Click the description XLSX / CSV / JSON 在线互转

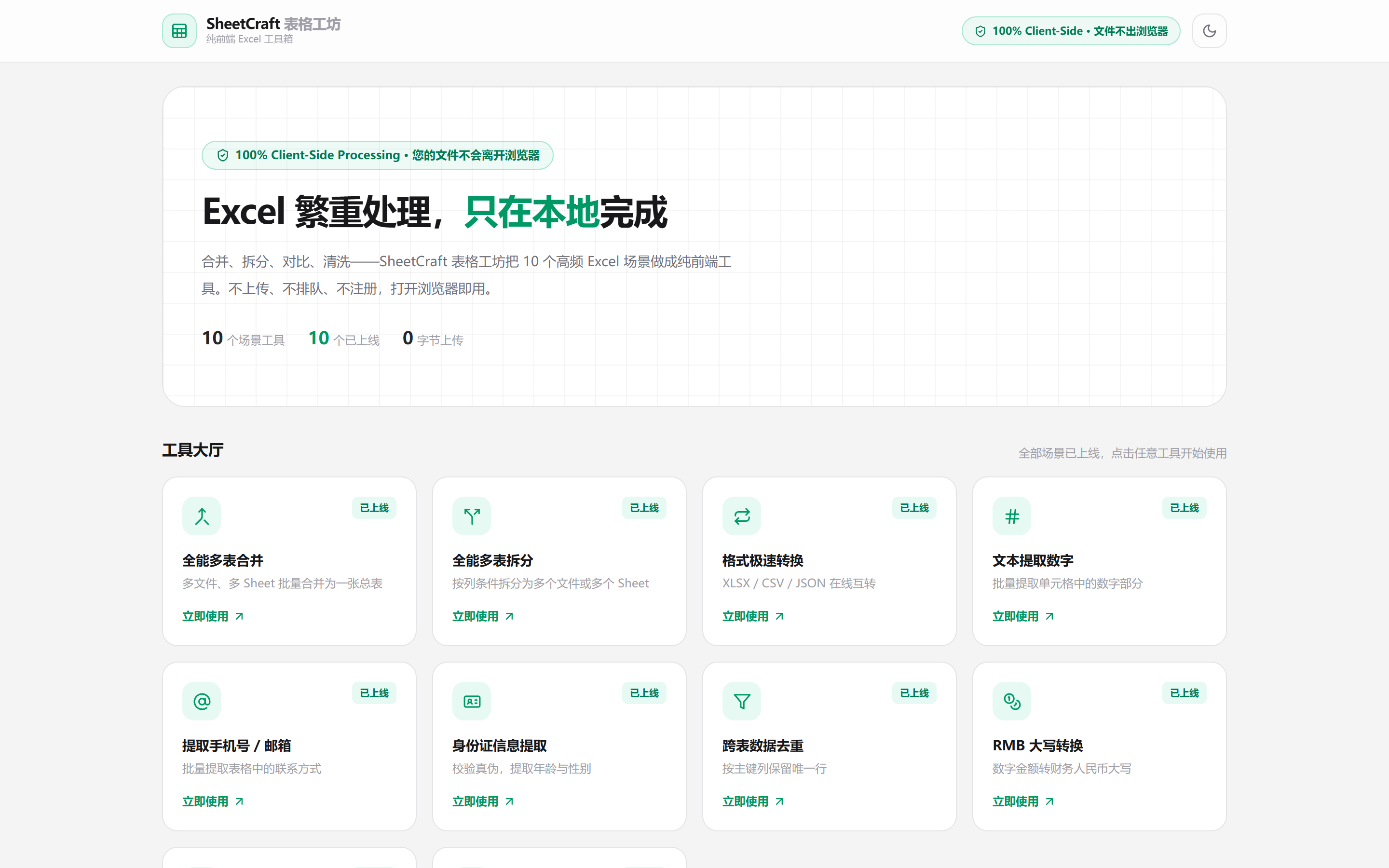(799, 583)
